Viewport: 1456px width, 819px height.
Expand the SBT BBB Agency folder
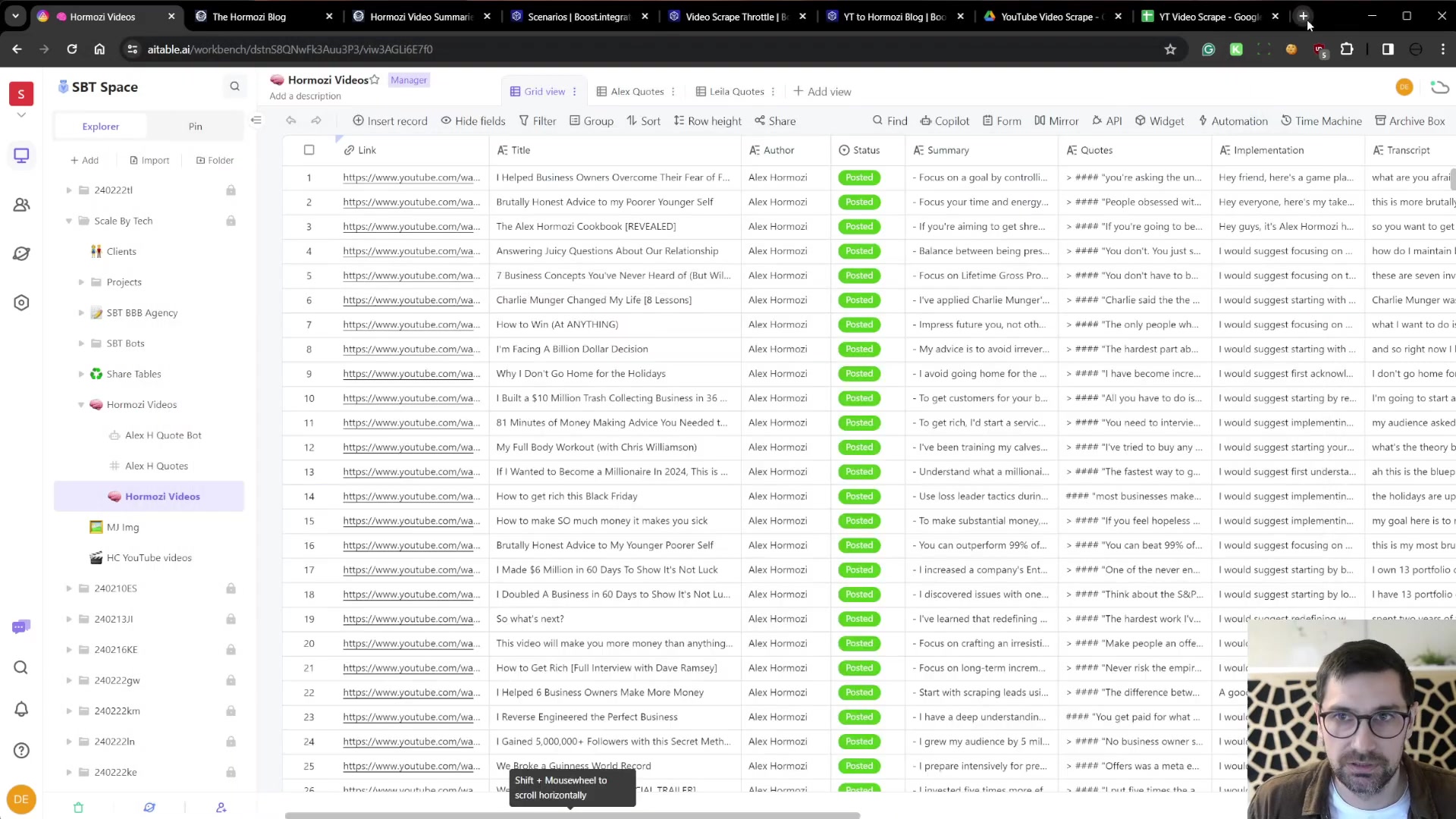[x=81, y=312]
